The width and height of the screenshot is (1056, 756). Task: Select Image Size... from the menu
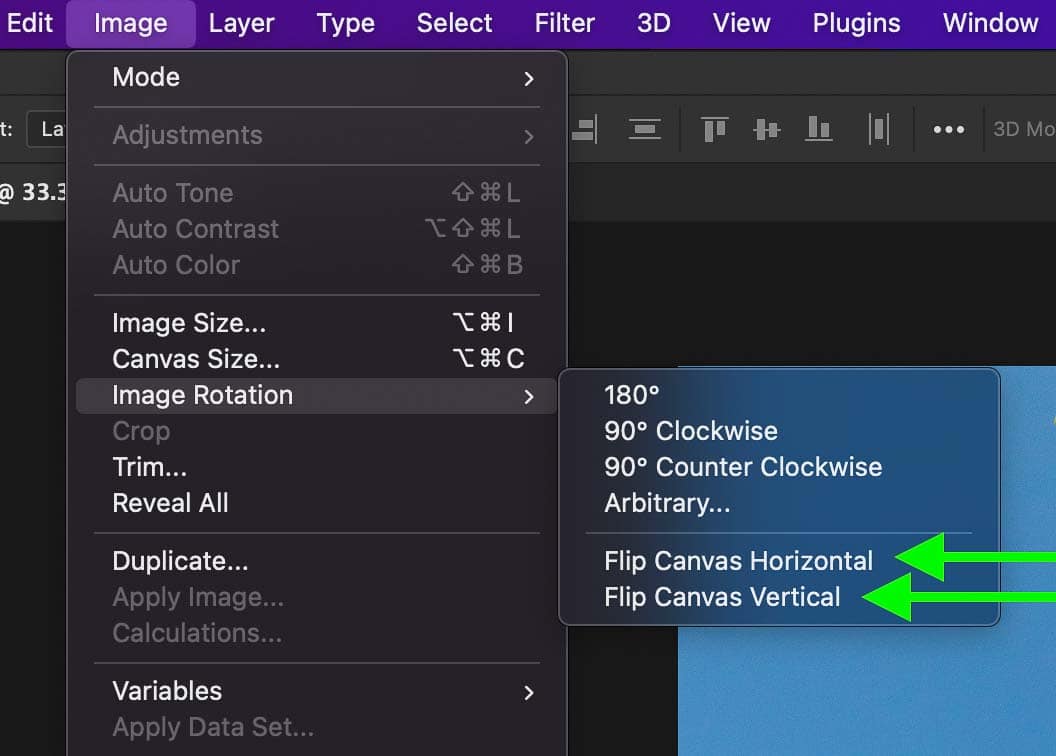(x=189, y=323)
